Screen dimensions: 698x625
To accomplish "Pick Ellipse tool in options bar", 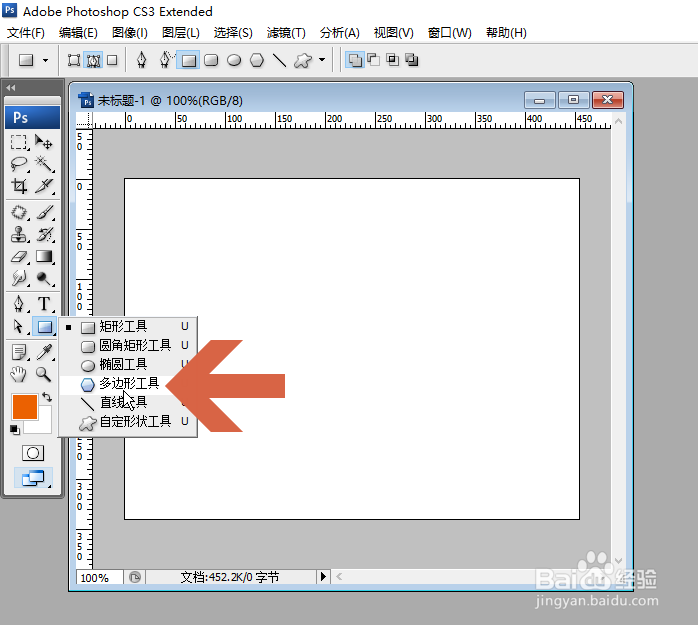I will coord(234,60).
